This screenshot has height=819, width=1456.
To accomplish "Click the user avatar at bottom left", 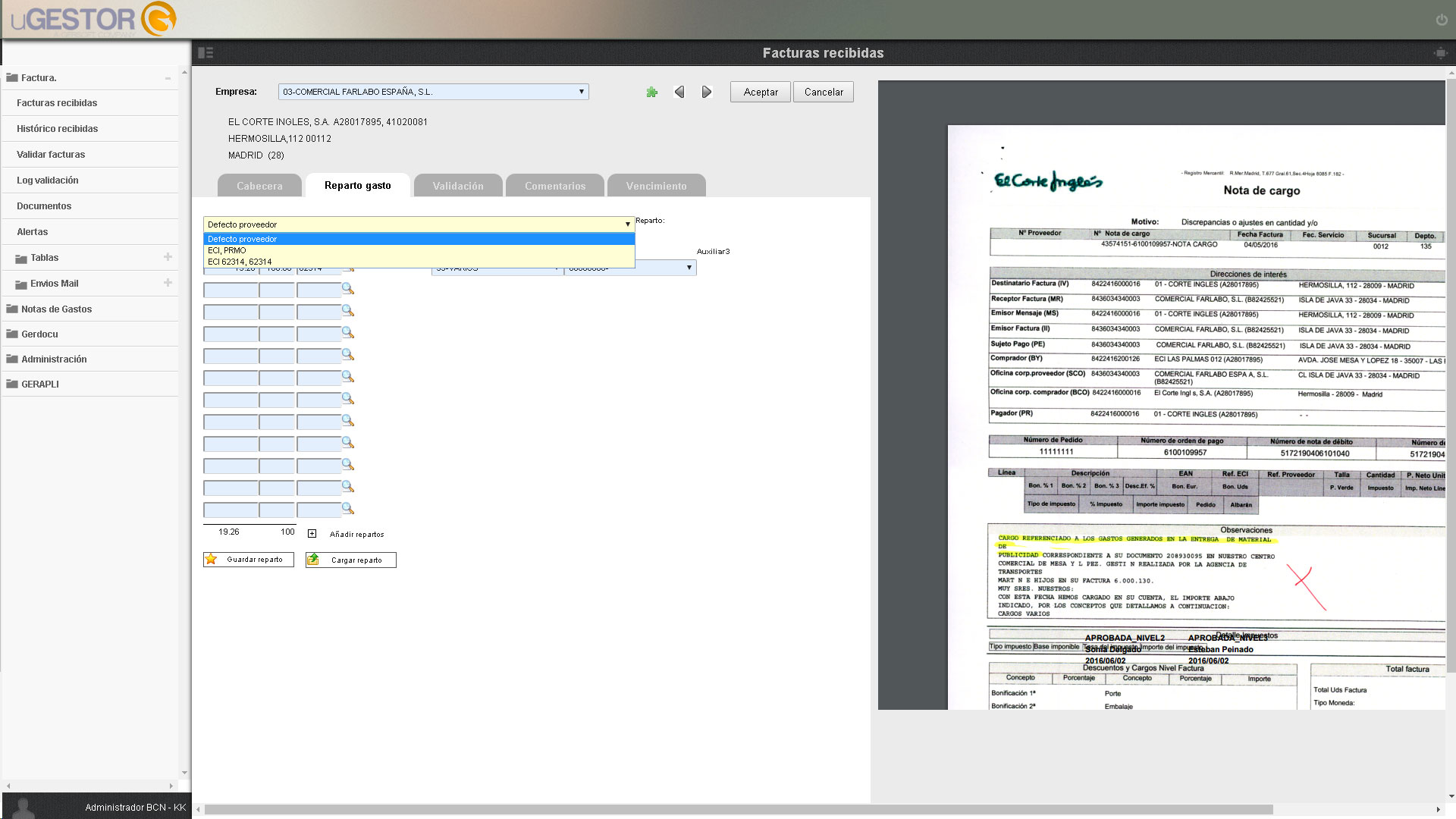I will tap(24, 808).
